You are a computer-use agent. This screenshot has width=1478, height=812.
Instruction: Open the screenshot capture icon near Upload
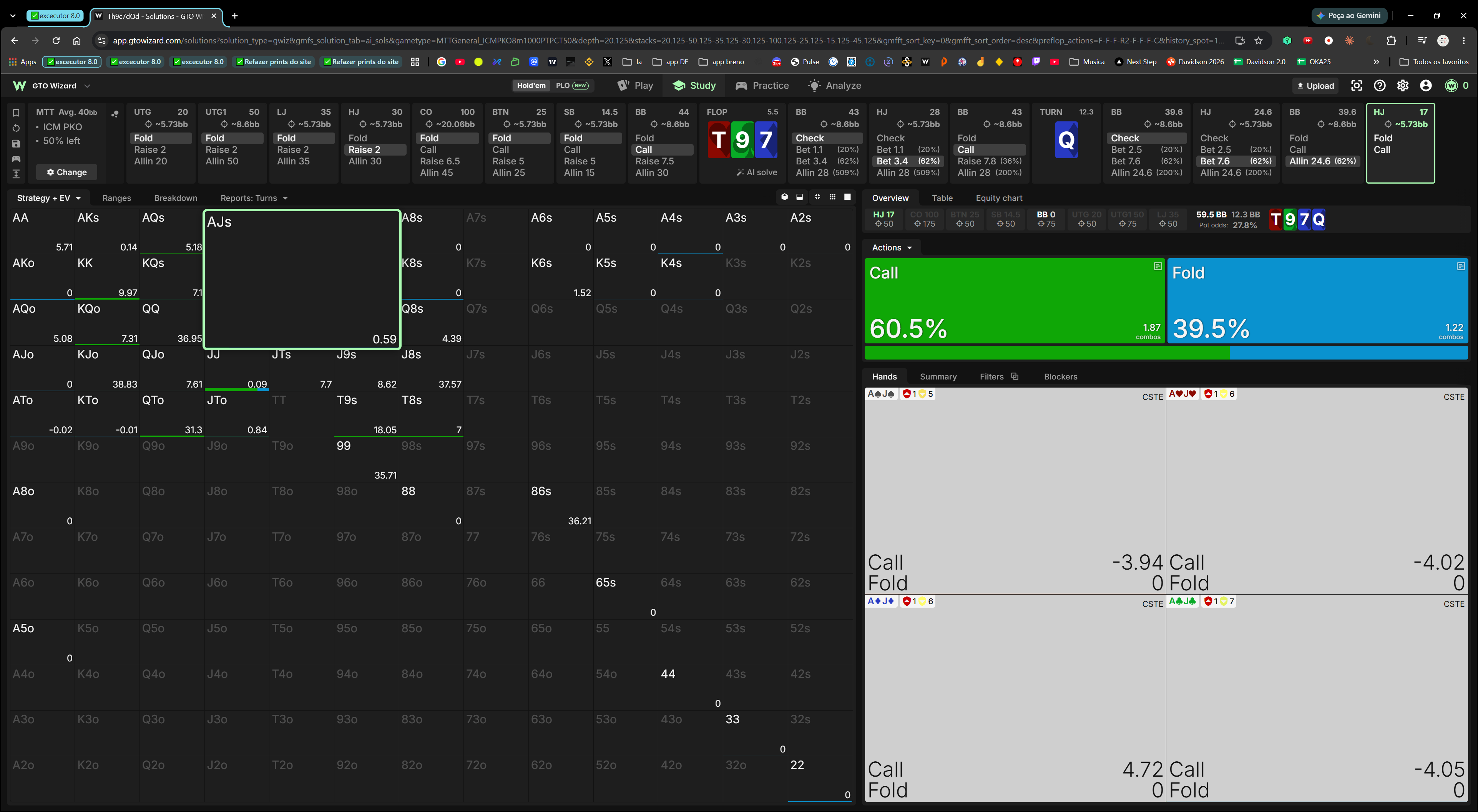click(1356, 85)
